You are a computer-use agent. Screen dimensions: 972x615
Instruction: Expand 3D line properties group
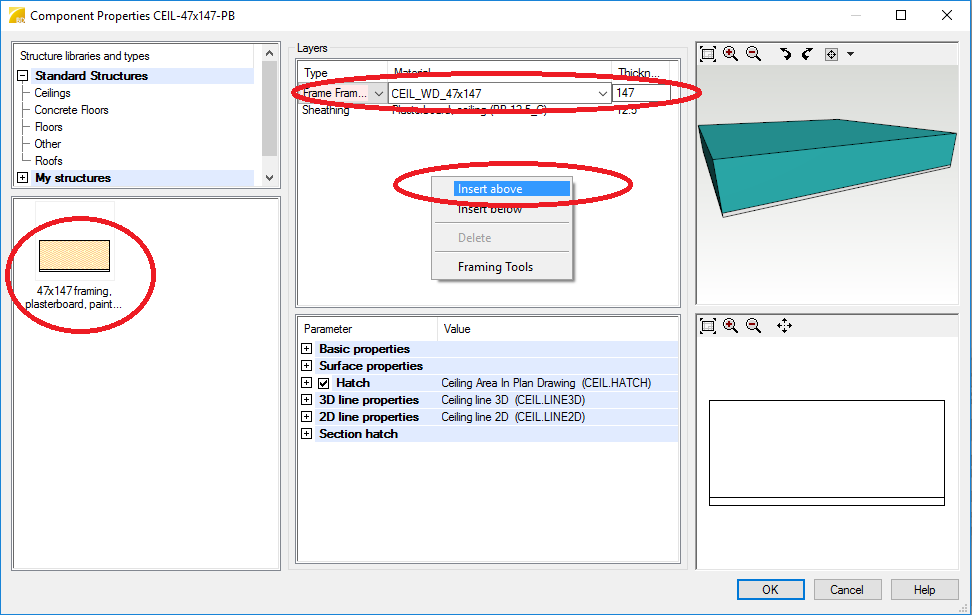point(306,400)
